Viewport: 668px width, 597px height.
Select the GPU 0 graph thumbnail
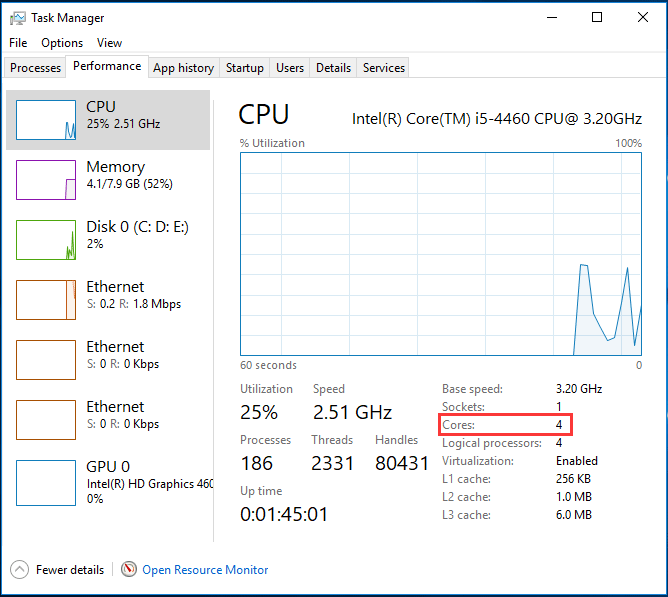46,480
